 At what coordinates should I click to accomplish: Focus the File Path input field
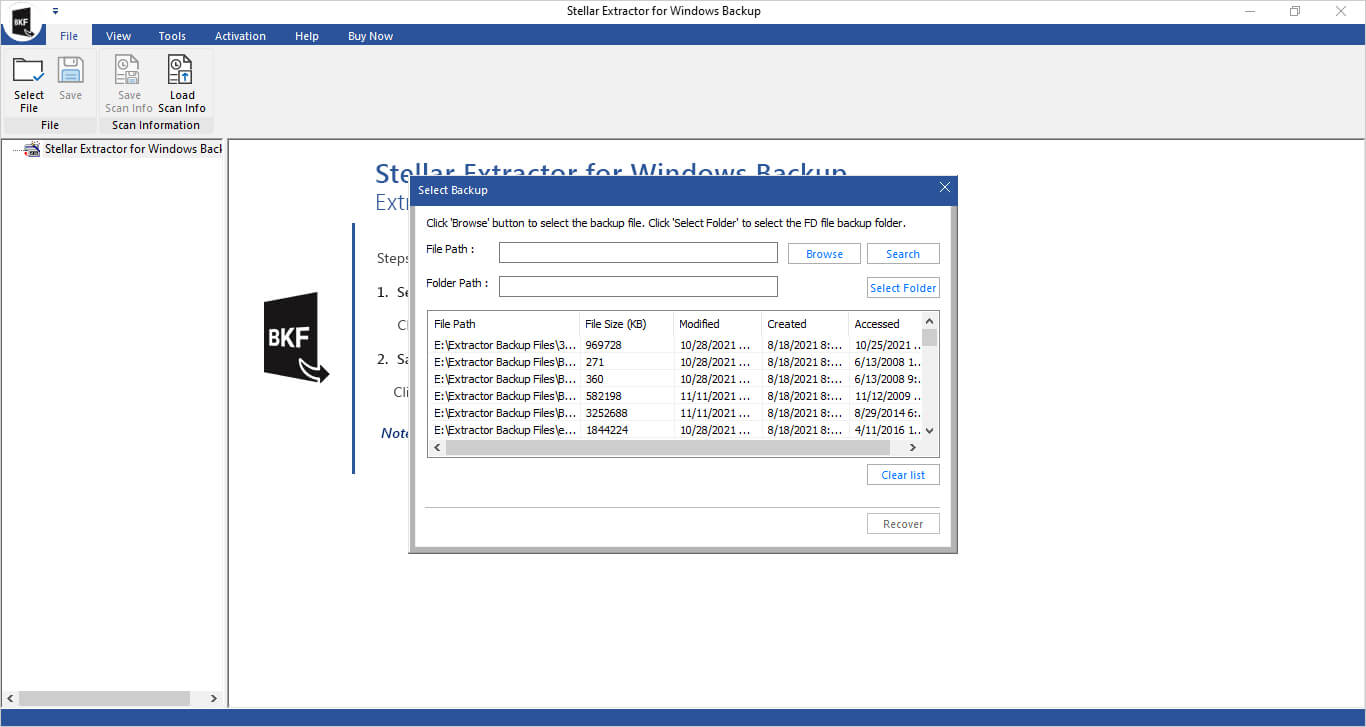tap(638, 253)
